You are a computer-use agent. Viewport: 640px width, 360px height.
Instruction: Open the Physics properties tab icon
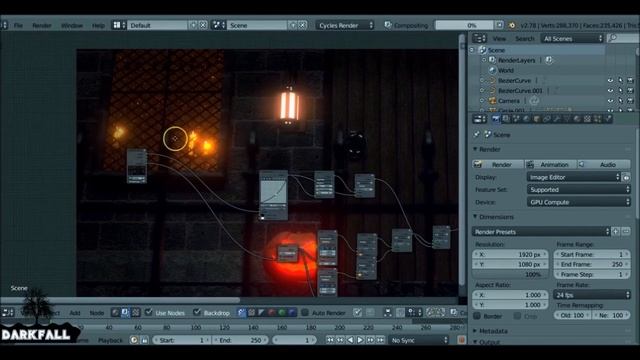608,119
